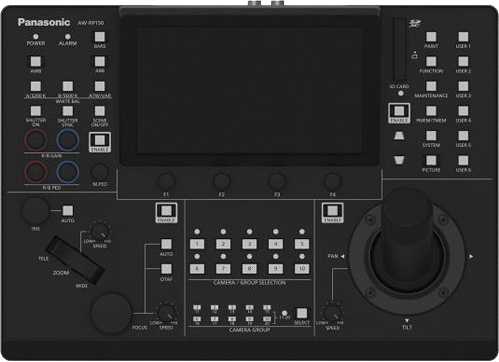Click the F2 rotary knob
499x362 pixels.
(222, 182)
